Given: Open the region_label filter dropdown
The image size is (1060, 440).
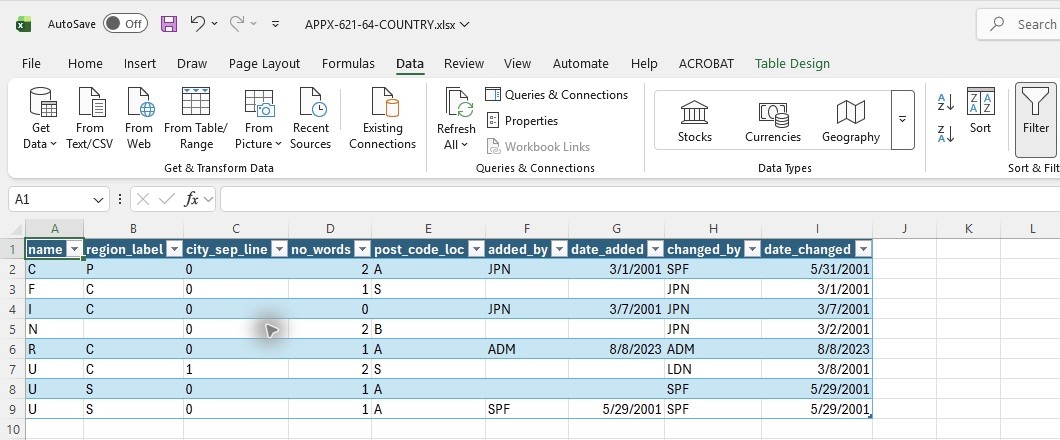Looking at the screenshot, I should point(174,249).
